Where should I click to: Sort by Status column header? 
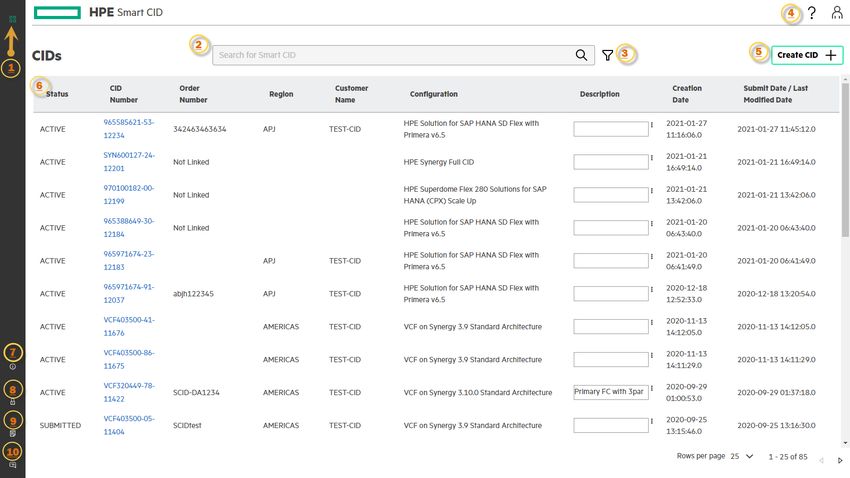(57, 94)
